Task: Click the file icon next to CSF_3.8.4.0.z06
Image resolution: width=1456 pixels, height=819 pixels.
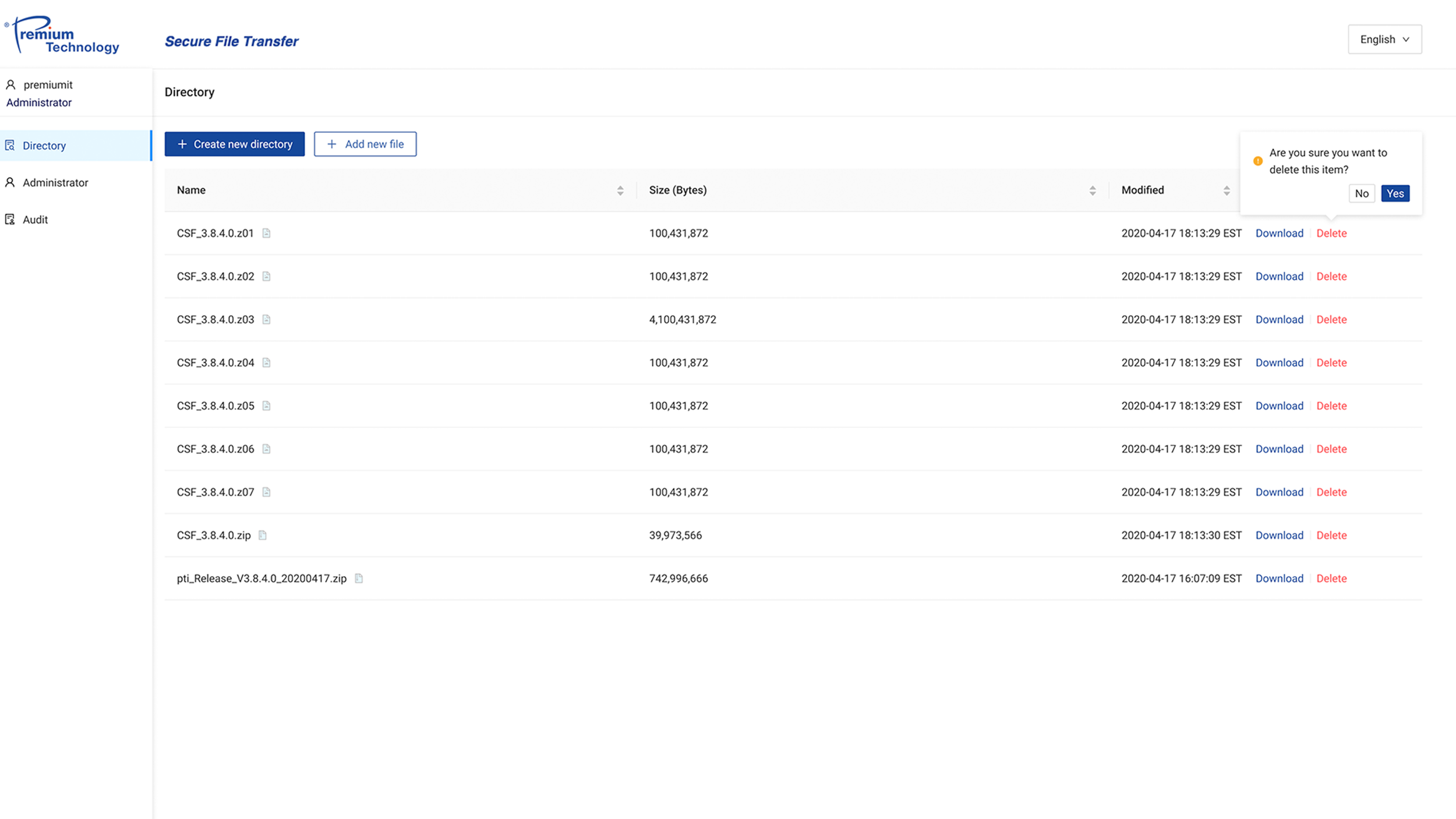Action: (x=266, y=449)
